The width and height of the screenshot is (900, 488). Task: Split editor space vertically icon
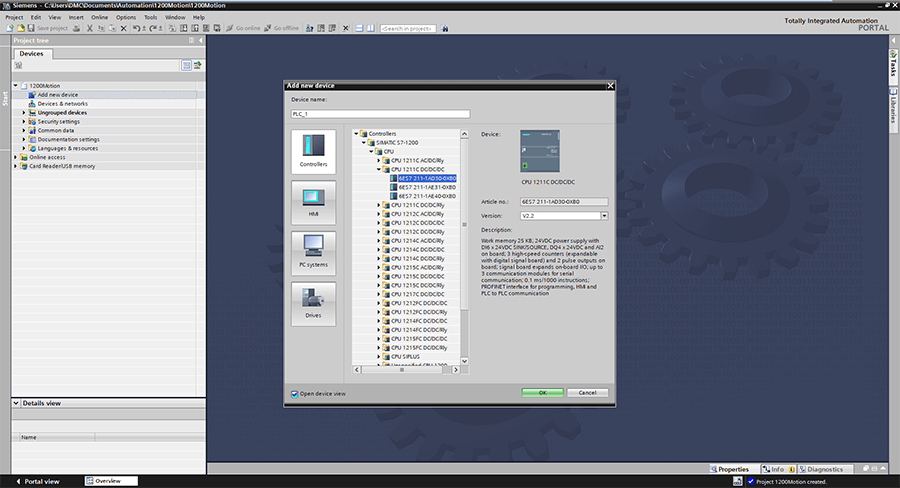370,28
